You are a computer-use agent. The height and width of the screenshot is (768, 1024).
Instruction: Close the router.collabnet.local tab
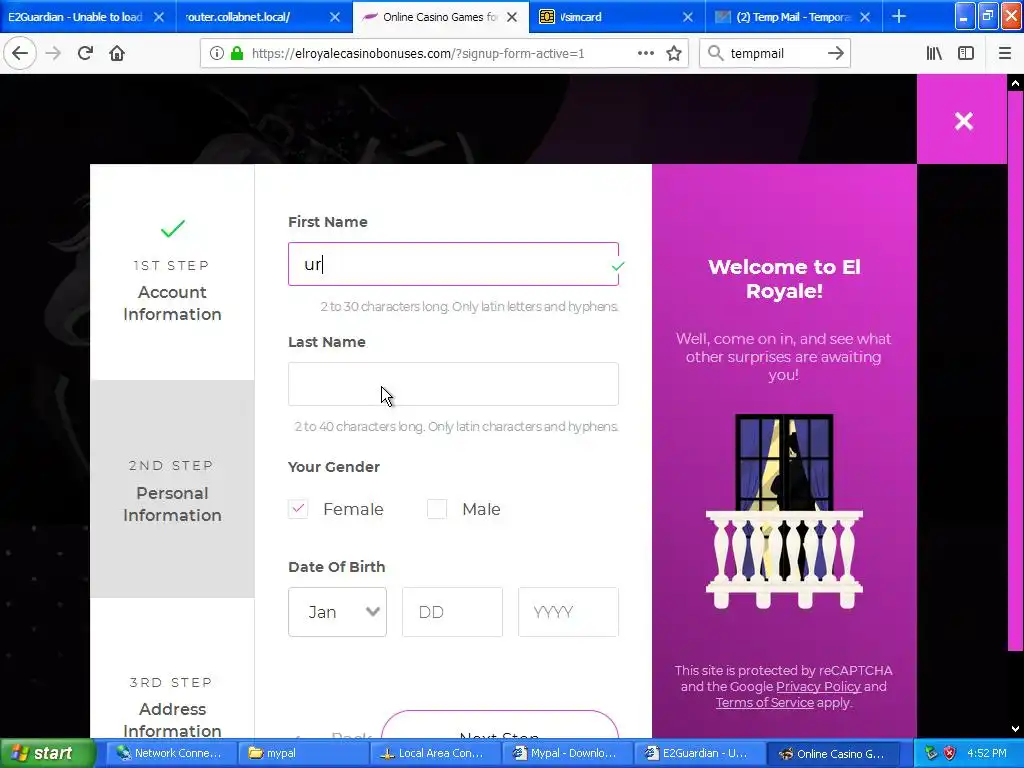[335, 17]
